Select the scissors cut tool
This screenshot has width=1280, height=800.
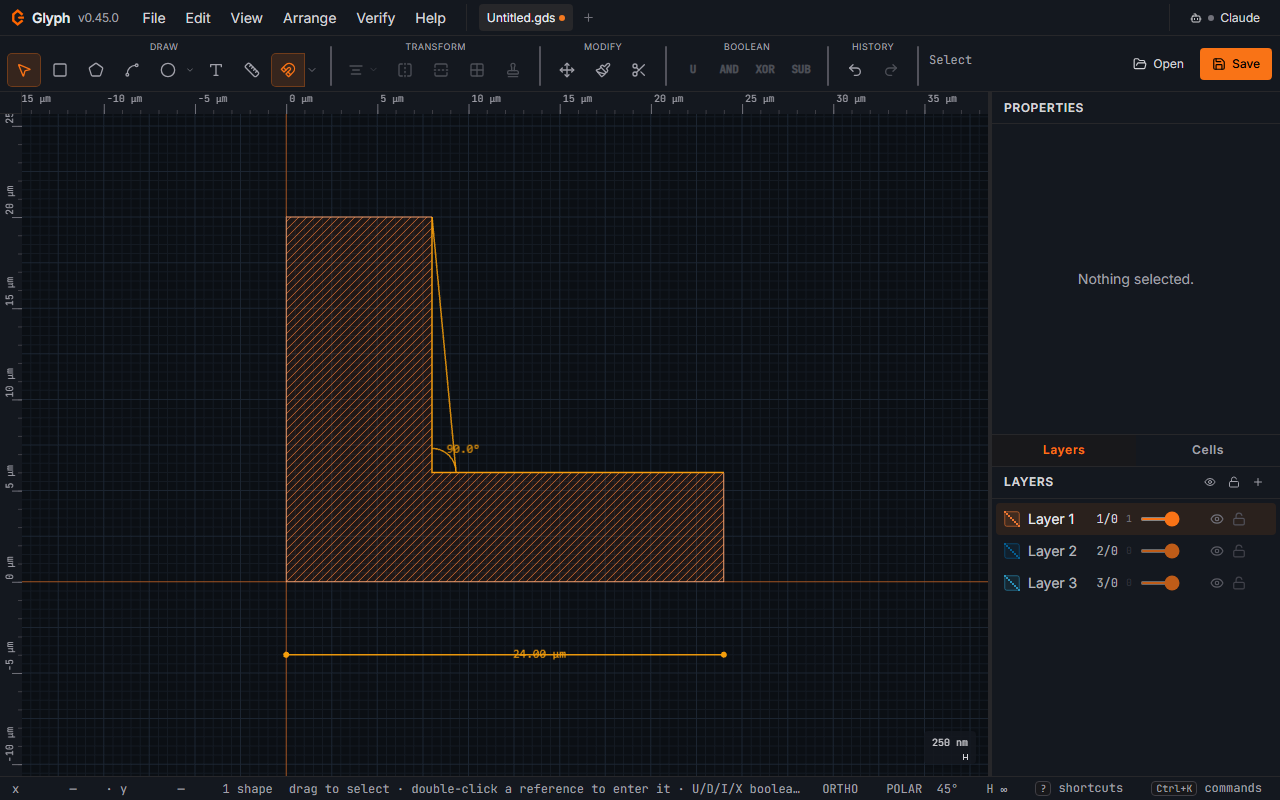pyautogui.click(x=639, y=70)
